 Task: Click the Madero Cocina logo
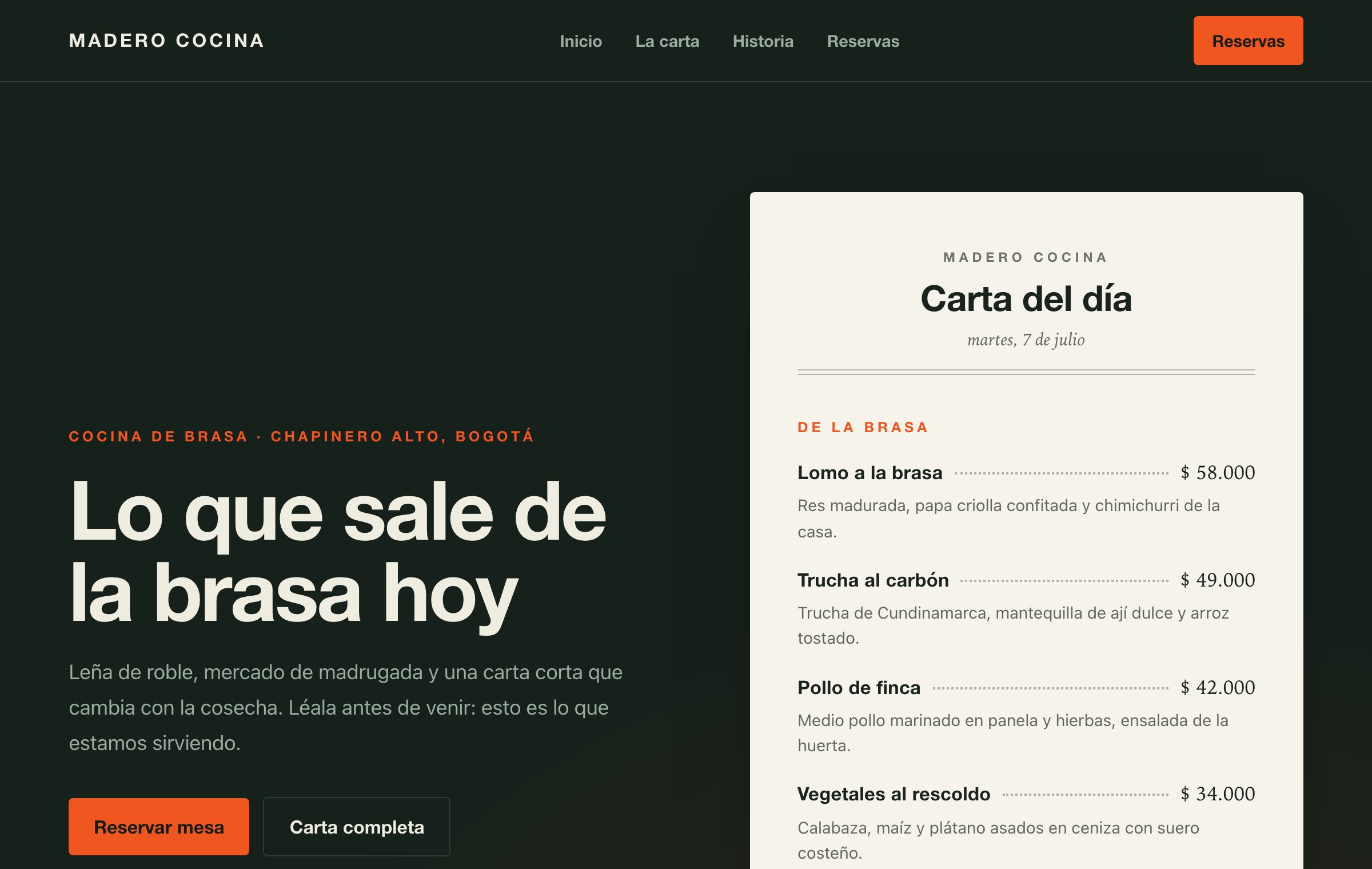point(166,41)
